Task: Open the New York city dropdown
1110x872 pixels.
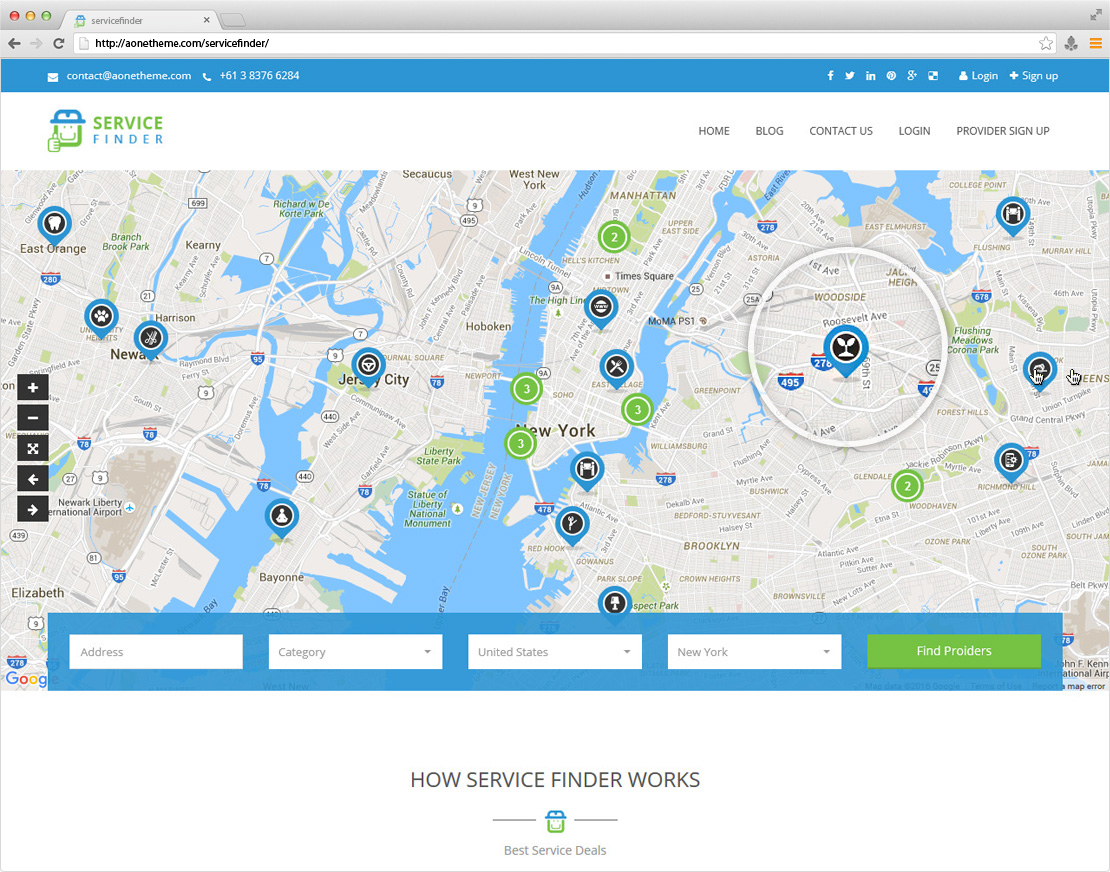Action: pos(754,652)
